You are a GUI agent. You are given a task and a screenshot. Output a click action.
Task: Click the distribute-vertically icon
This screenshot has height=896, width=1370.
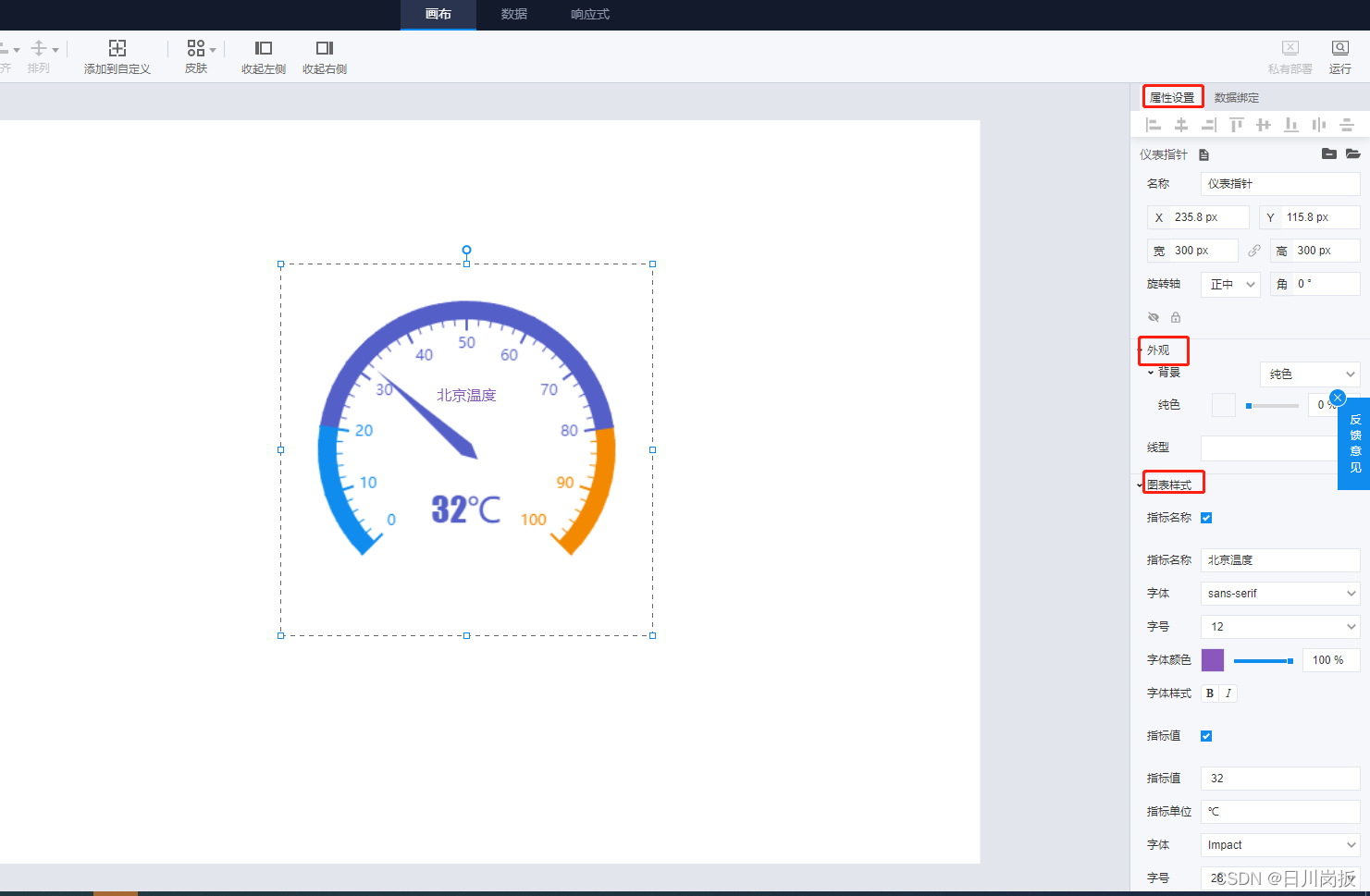(x=1347, y=125)
